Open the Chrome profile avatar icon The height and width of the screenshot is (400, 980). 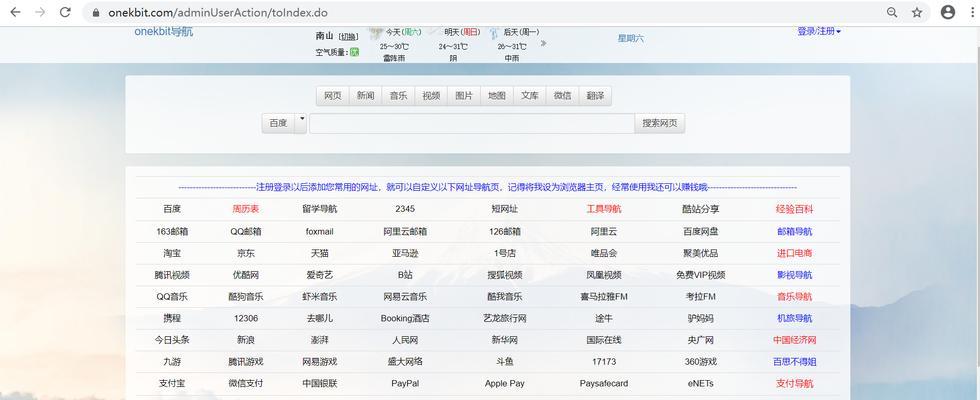[948, 12]
